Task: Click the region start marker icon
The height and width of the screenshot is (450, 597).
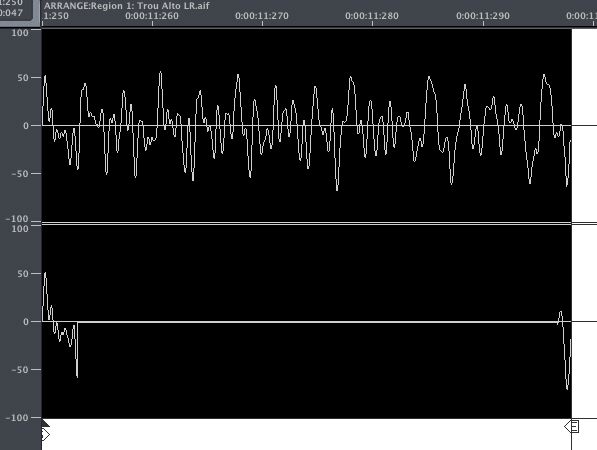Action: click(x=45, y=434)
